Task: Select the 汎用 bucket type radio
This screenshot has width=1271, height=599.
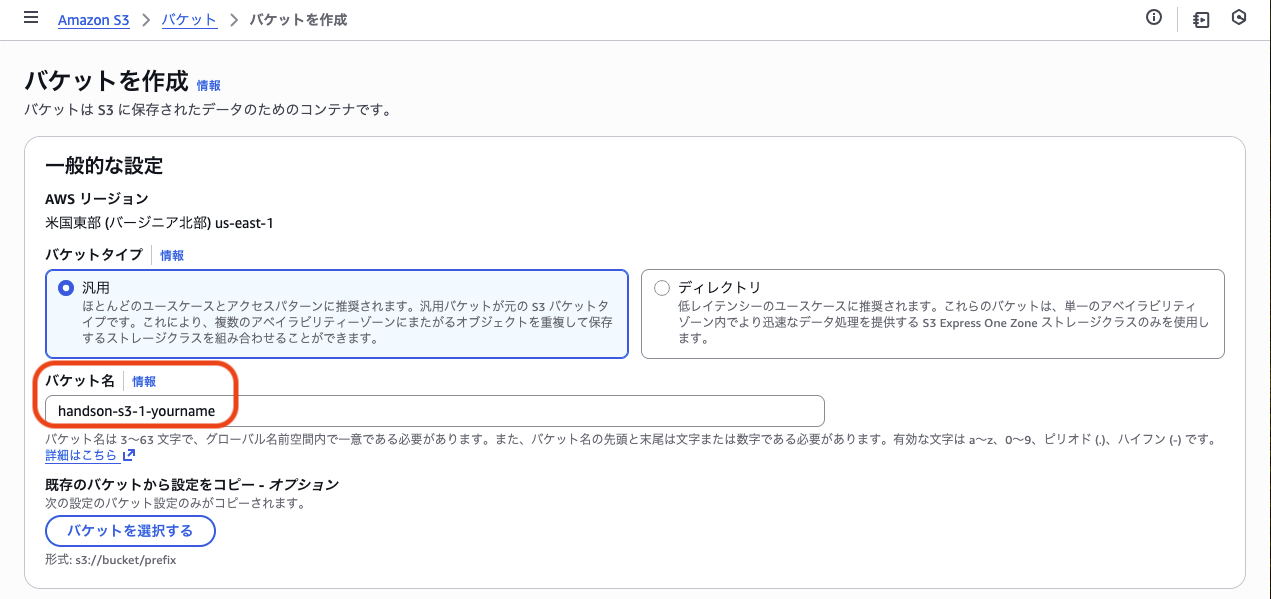Action: point(66,288)
